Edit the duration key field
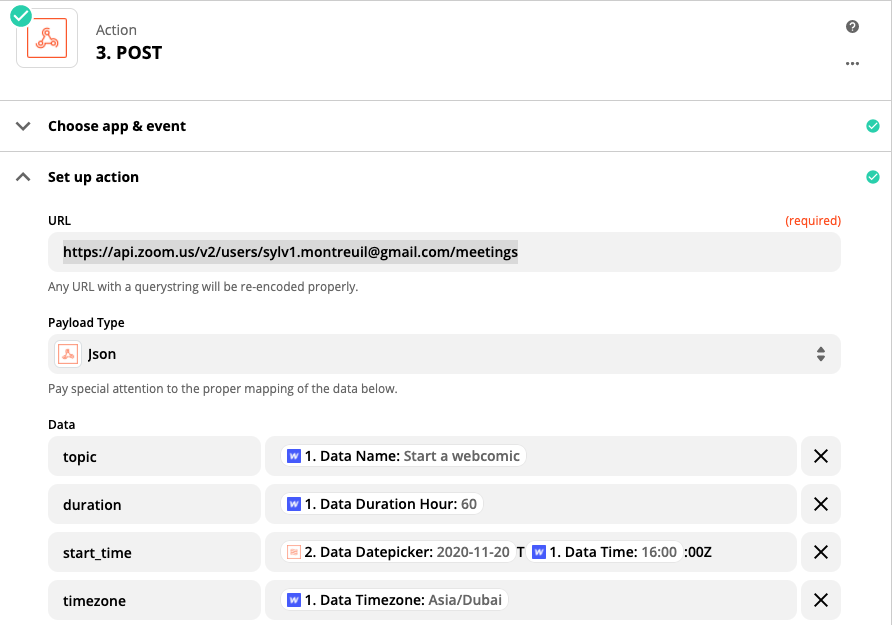The height and width of the screenshot is (625, 892). pyautogui.click(x=154, y=504)
